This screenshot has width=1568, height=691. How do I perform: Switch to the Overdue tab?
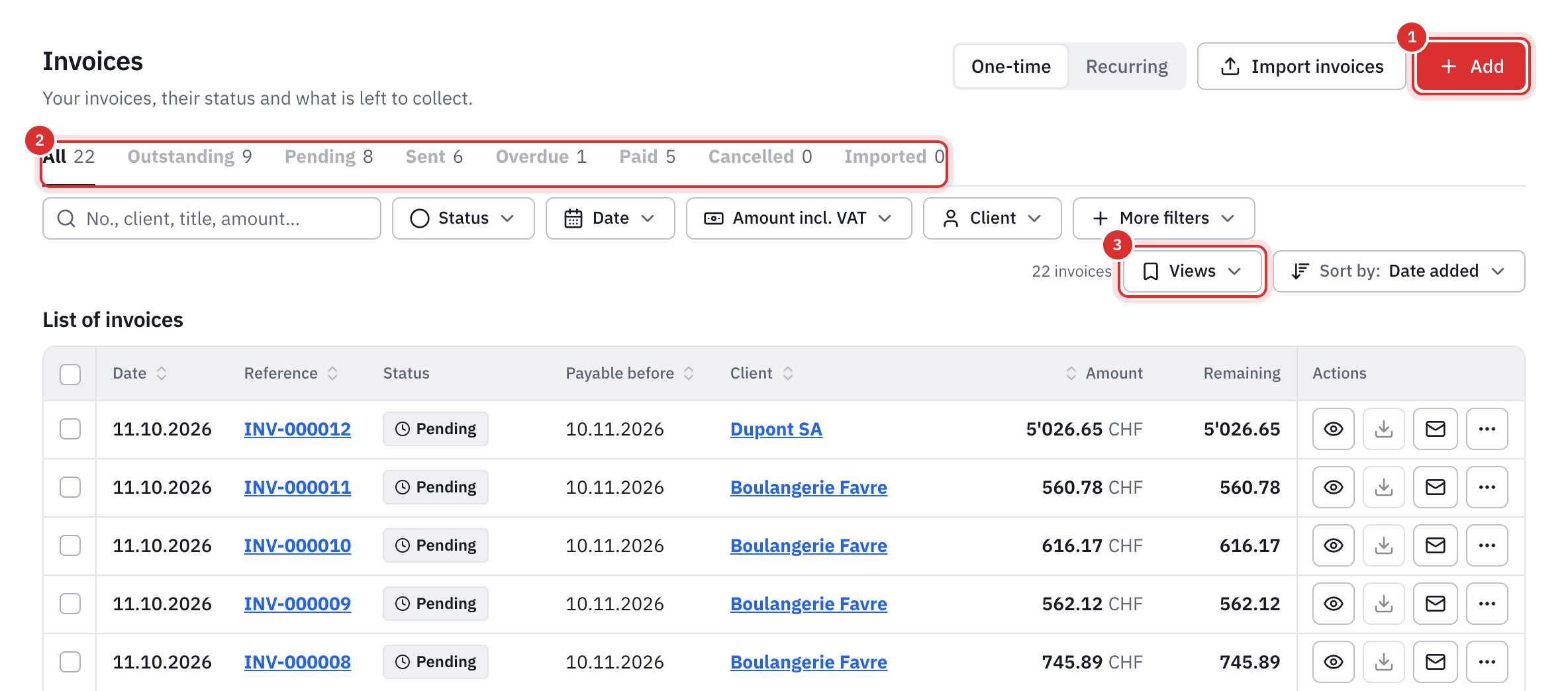click(541, 157)
